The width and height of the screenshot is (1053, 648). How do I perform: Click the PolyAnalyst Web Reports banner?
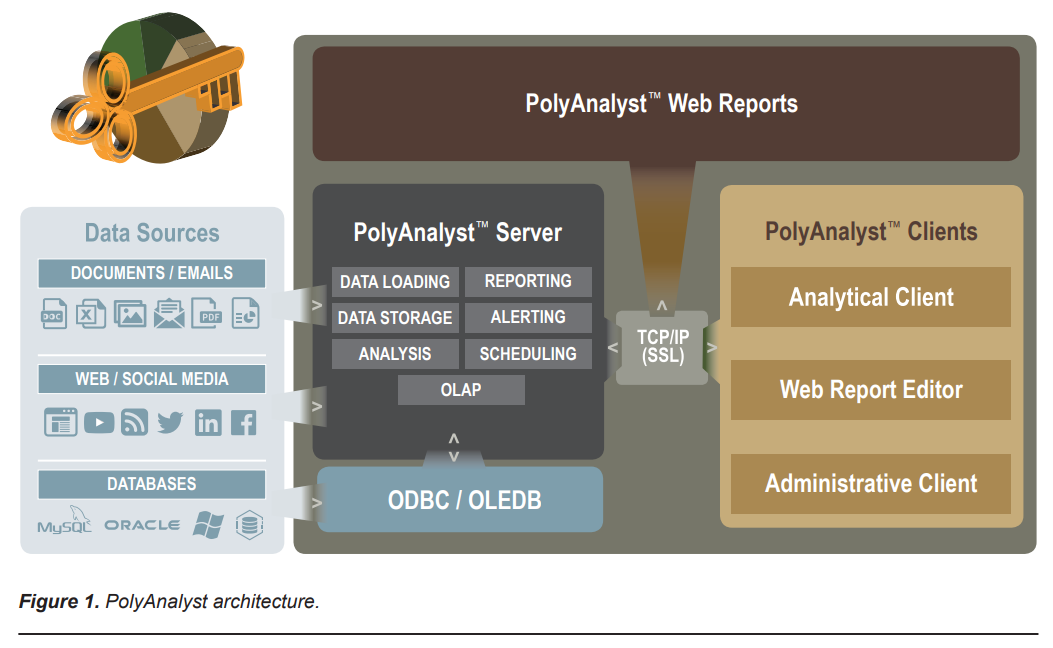666,103
